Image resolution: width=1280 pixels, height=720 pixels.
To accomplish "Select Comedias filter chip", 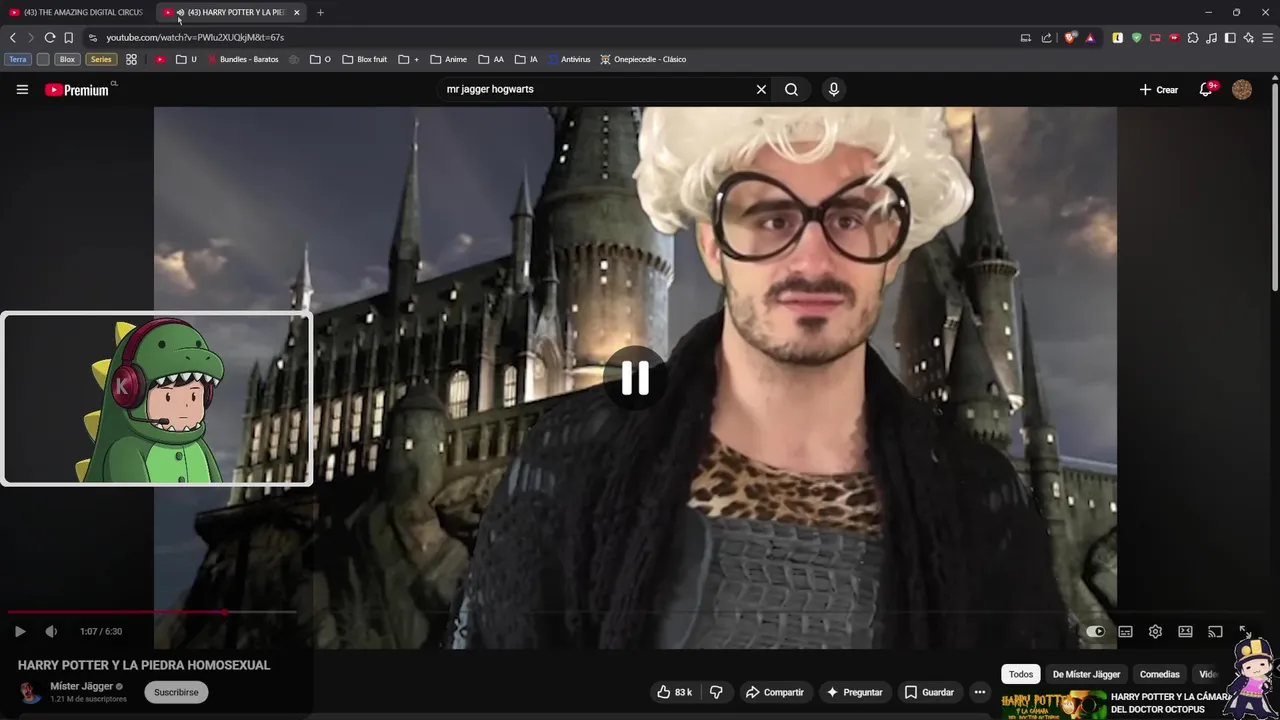I will point(1160,674).
